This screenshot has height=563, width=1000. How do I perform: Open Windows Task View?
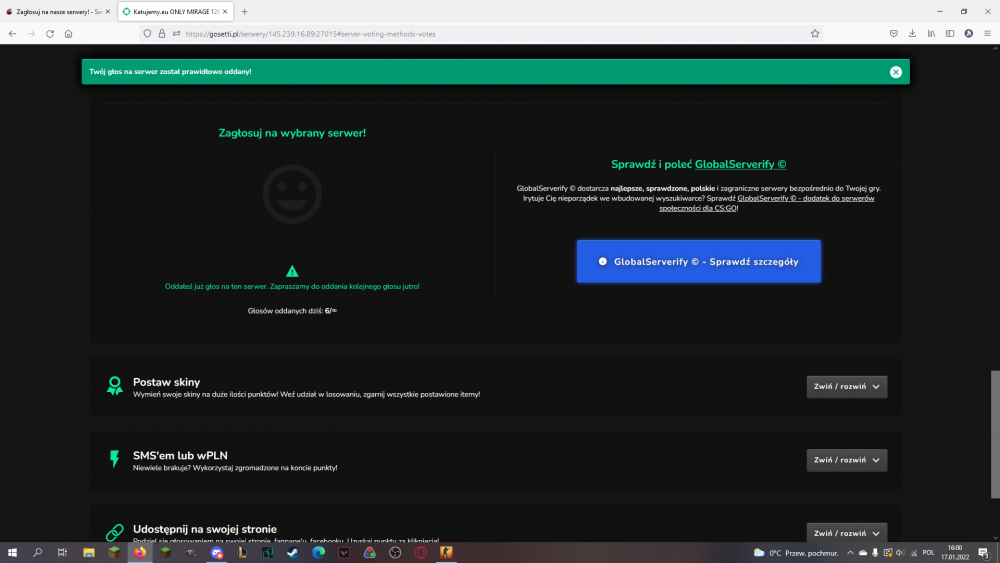(x=62, y=553)
